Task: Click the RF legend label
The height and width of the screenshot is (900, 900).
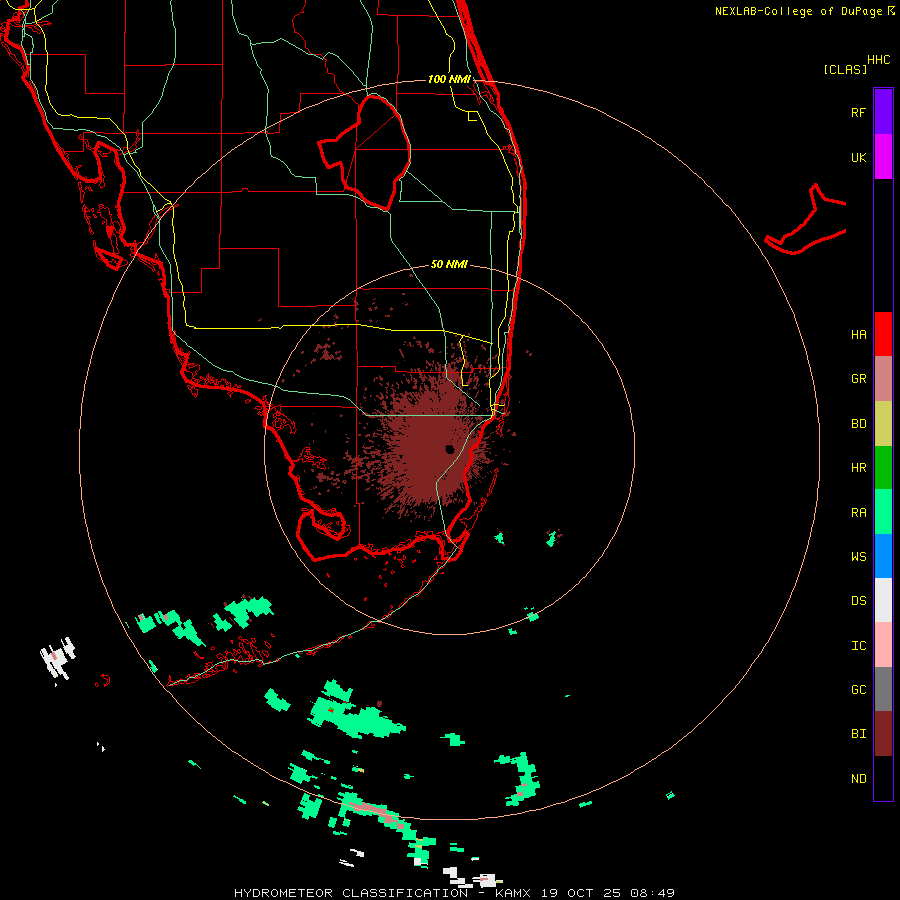Action: tap(858, 112)
